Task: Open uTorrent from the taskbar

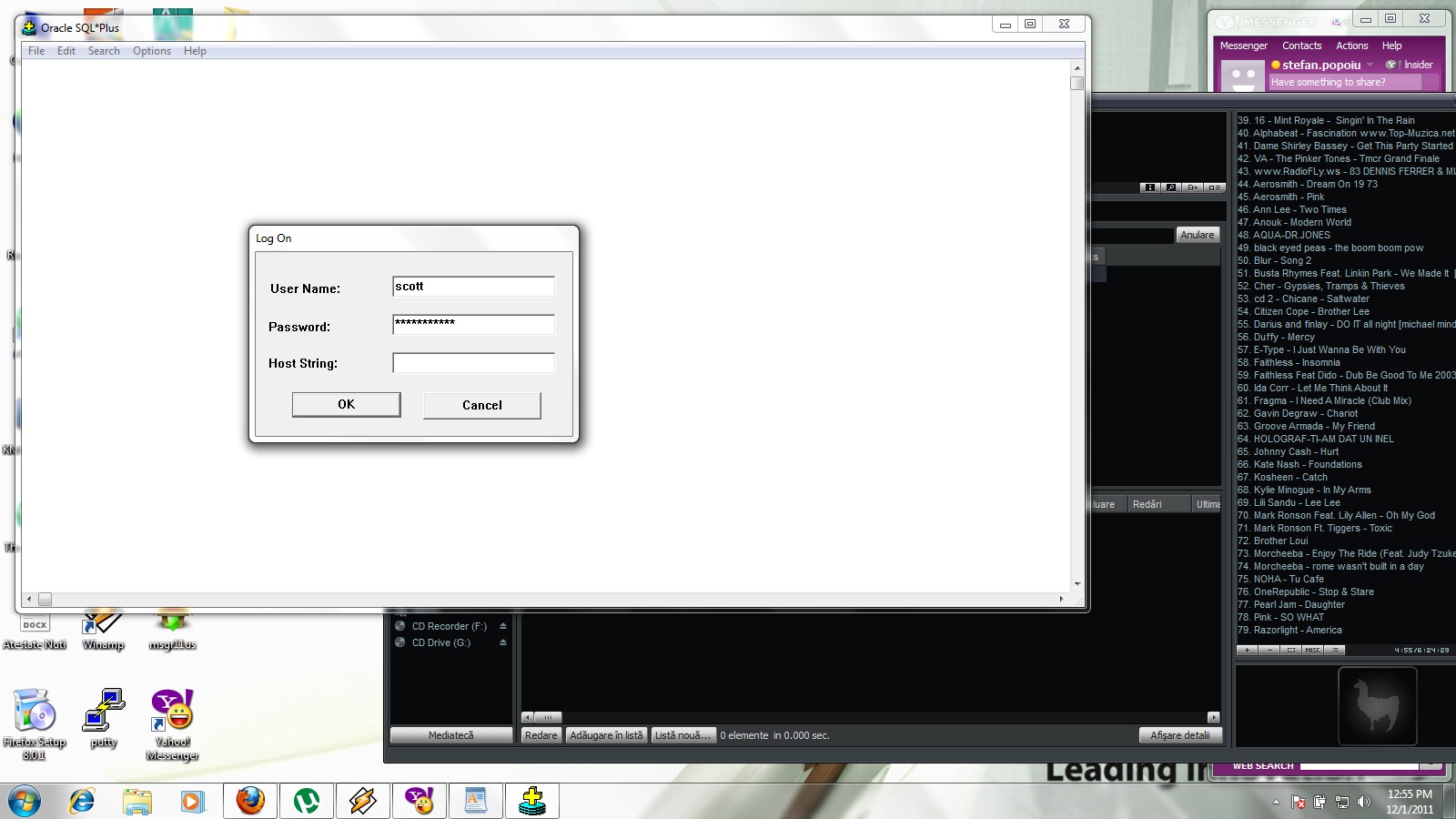Action: [307, 801]
